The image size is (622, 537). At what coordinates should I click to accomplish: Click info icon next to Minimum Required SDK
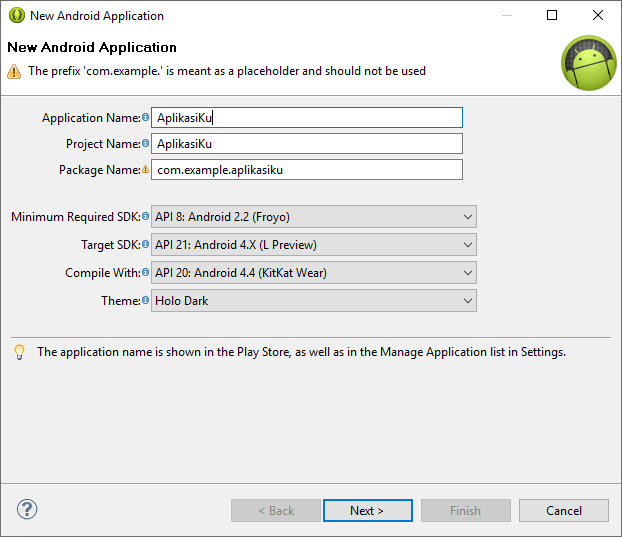pos(146,217)
